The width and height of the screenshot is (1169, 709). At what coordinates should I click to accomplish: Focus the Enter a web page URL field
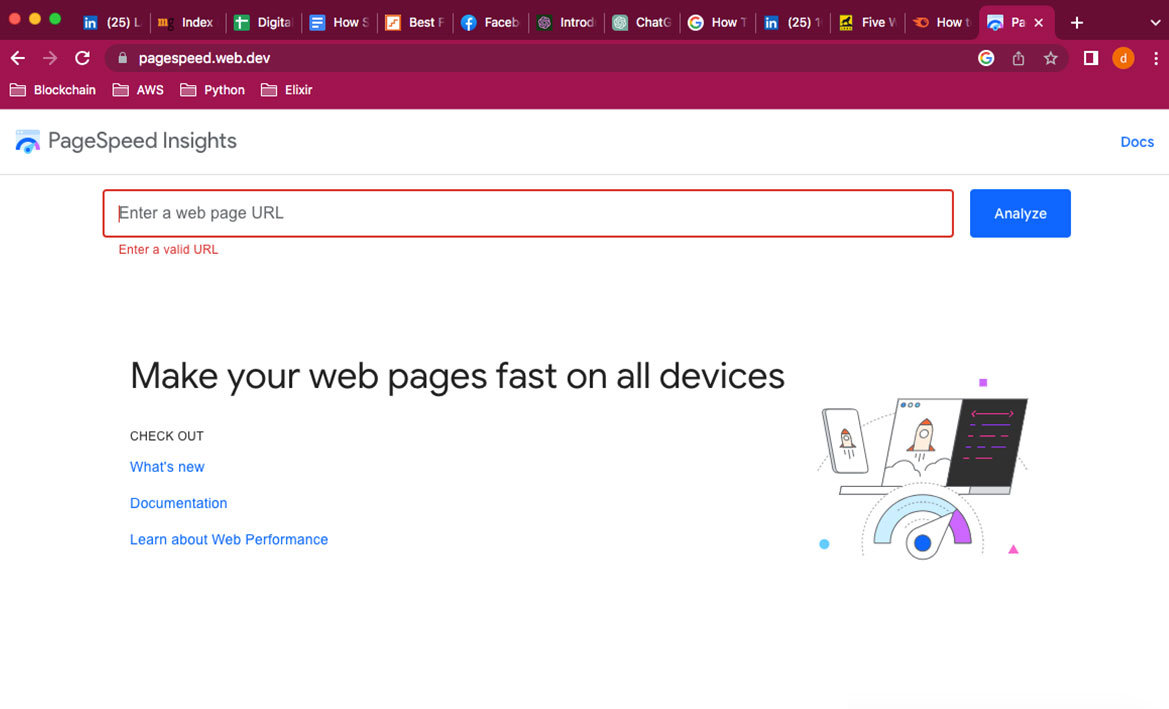(528, 214)
